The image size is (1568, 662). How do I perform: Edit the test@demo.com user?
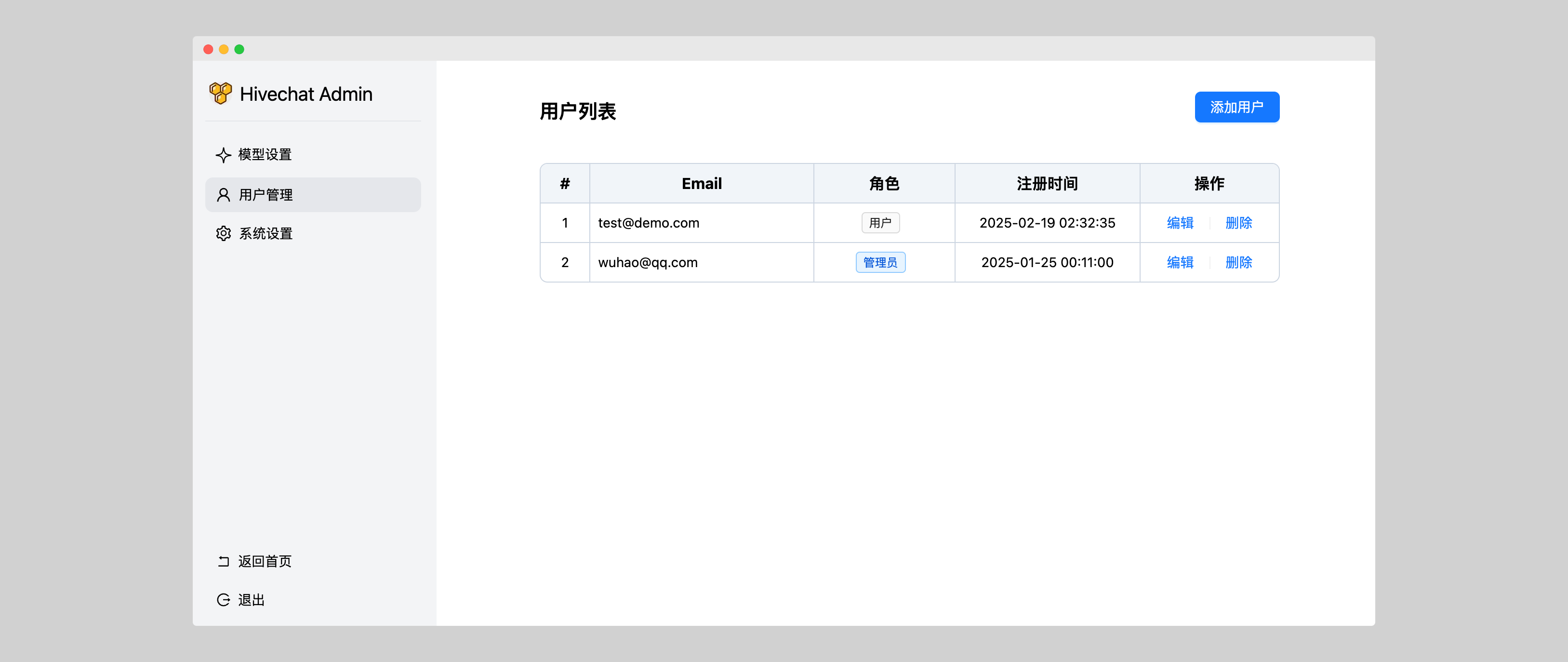[1180, 223]
